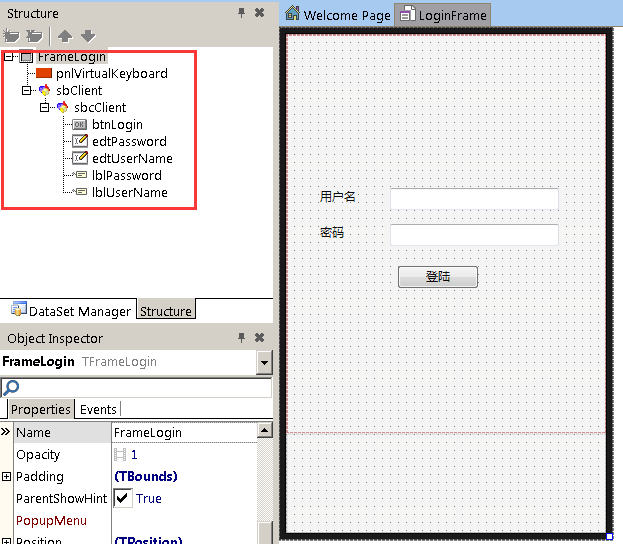Pin the Structure panel
Viewport: 623px width, 544px height.
(241, 13)
